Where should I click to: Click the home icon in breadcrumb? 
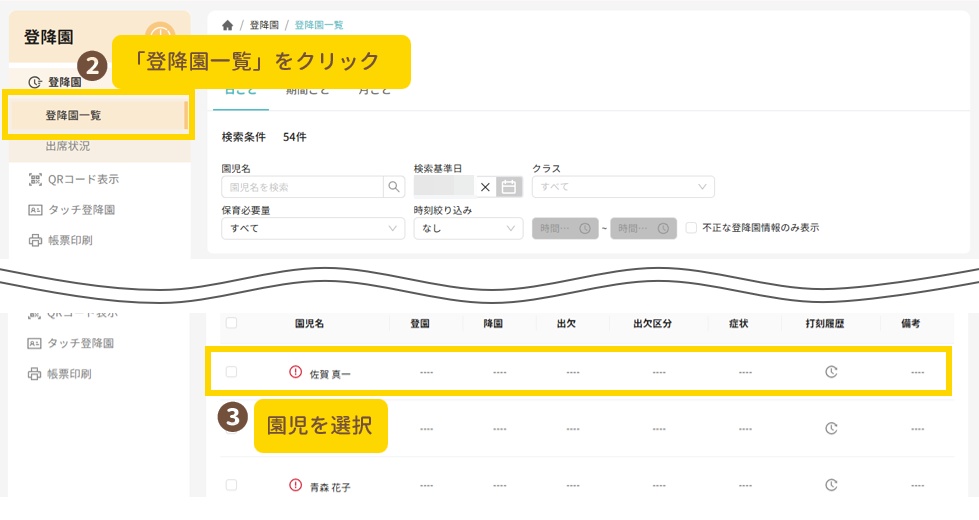pyautogui.click(x=228, y=25)
